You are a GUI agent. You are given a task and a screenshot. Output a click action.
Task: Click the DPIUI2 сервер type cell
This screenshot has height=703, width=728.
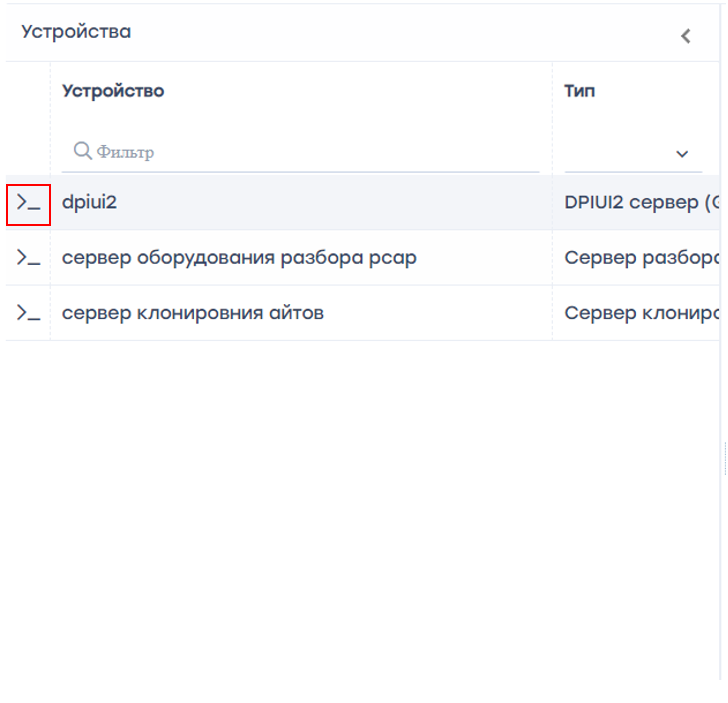tap(640, 203)
